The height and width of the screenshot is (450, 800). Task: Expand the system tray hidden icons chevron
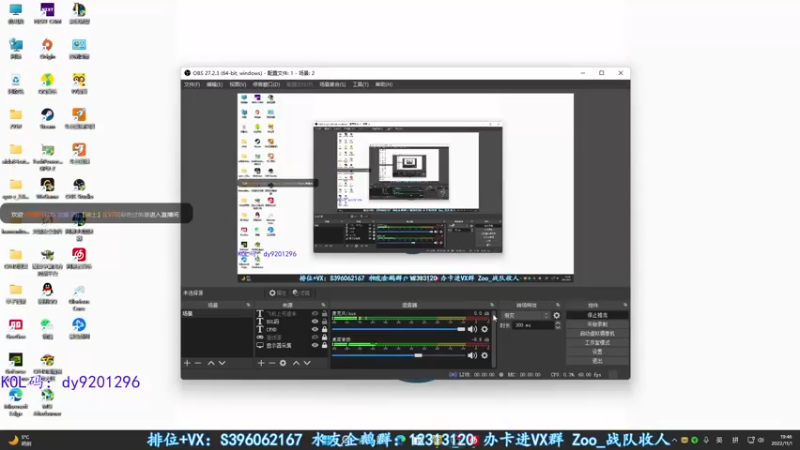(x=674, y=440)
